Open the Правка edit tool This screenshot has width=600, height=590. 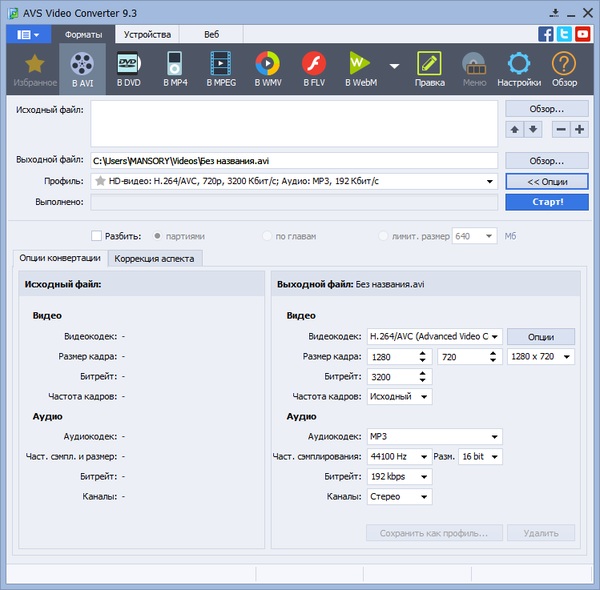coord(430,68)
